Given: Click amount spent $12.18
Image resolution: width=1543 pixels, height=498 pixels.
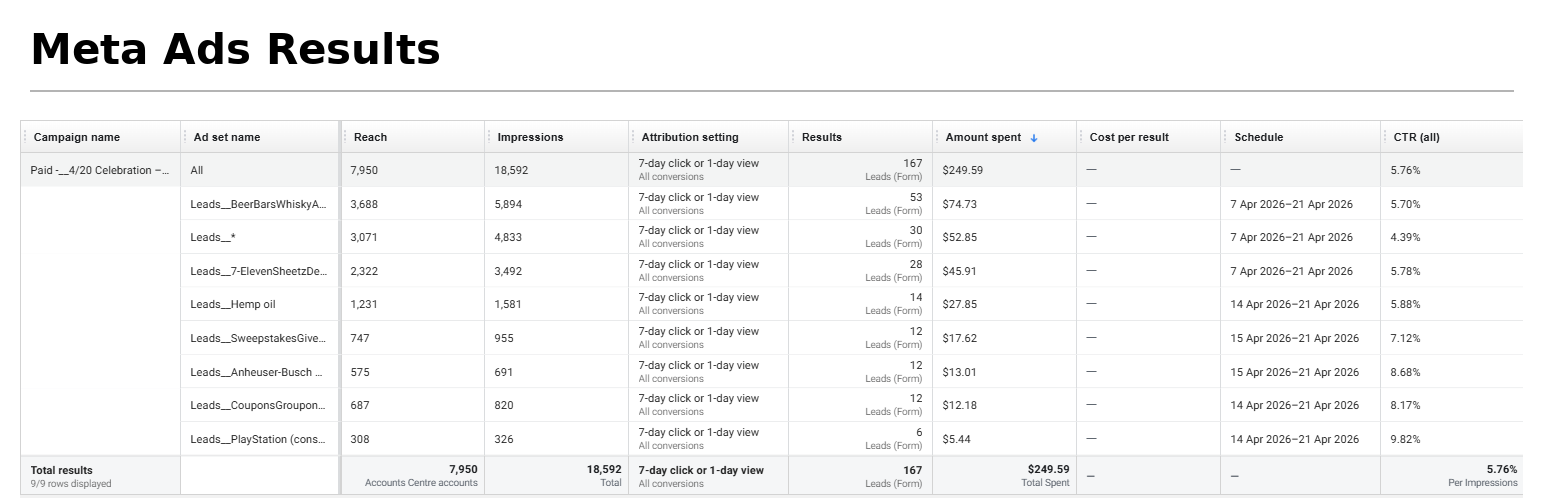Looking at the screenshot, I should tap(960, 405).
